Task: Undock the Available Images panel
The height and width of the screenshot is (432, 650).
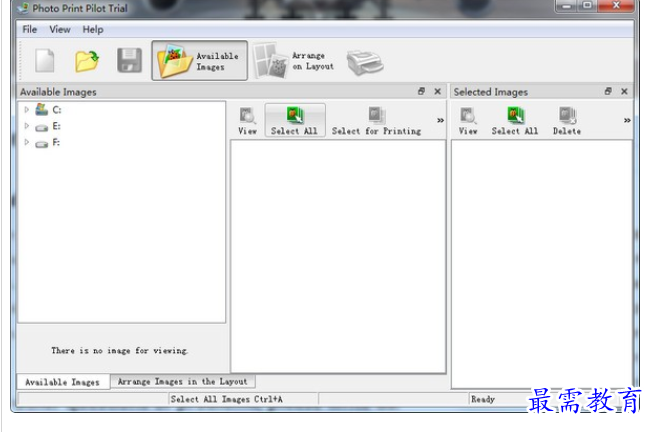Action: 421,91
